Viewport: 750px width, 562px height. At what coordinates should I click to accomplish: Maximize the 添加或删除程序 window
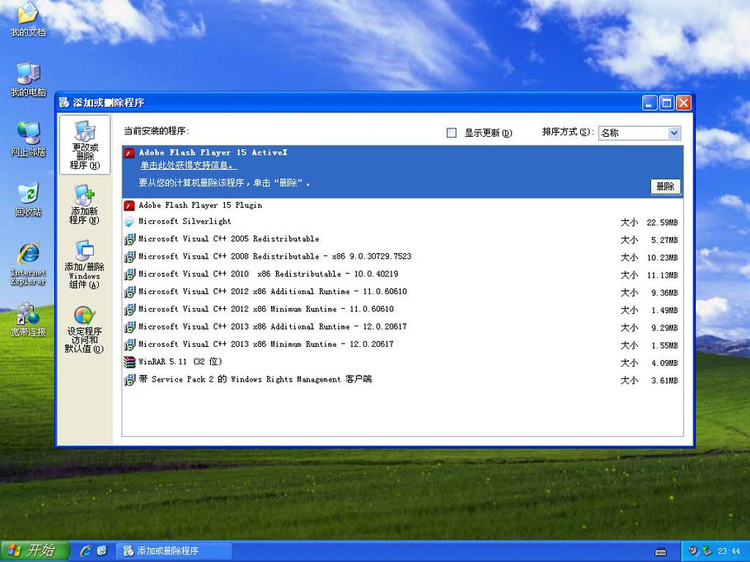click(666, 102)
